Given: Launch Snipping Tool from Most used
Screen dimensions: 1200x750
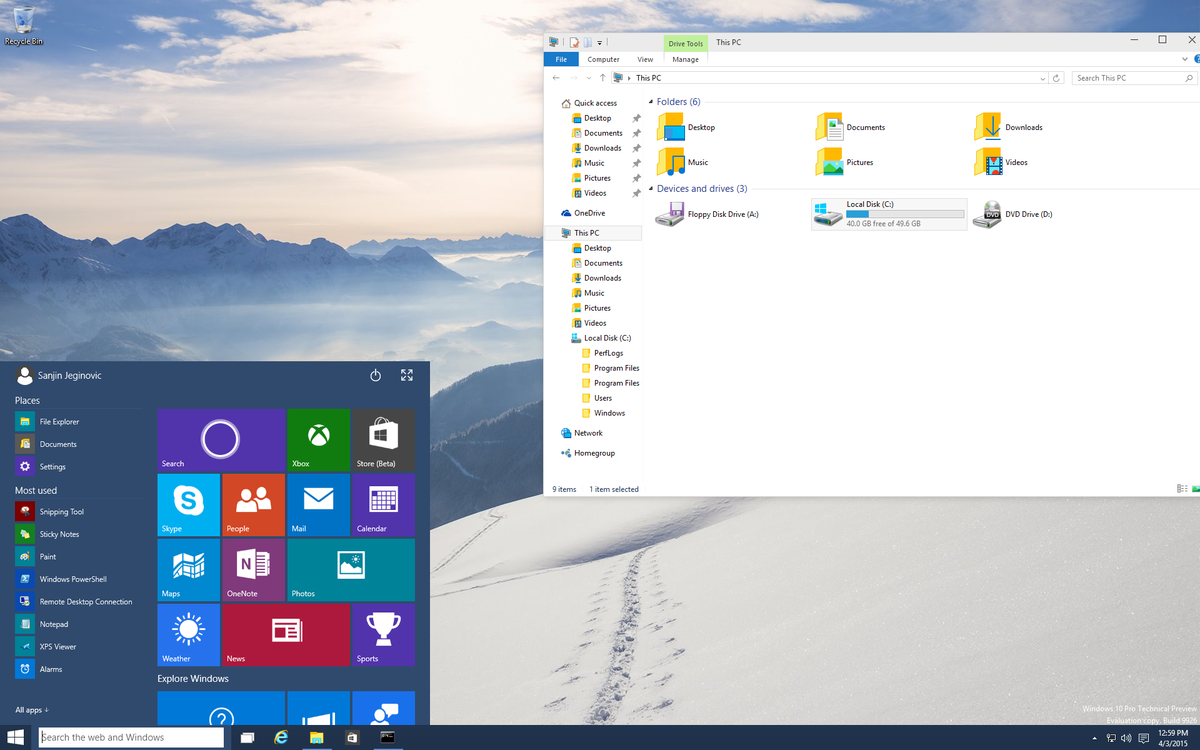Looking at the screenshot, I should (x=78, y=511).
